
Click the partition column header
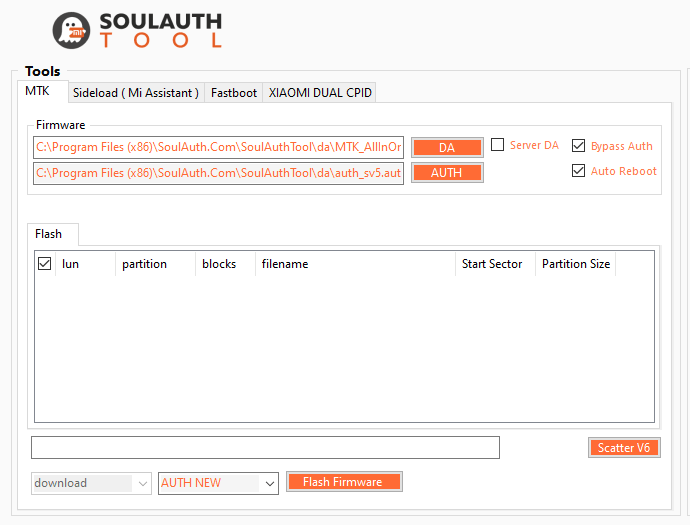(x=155, y=264)
